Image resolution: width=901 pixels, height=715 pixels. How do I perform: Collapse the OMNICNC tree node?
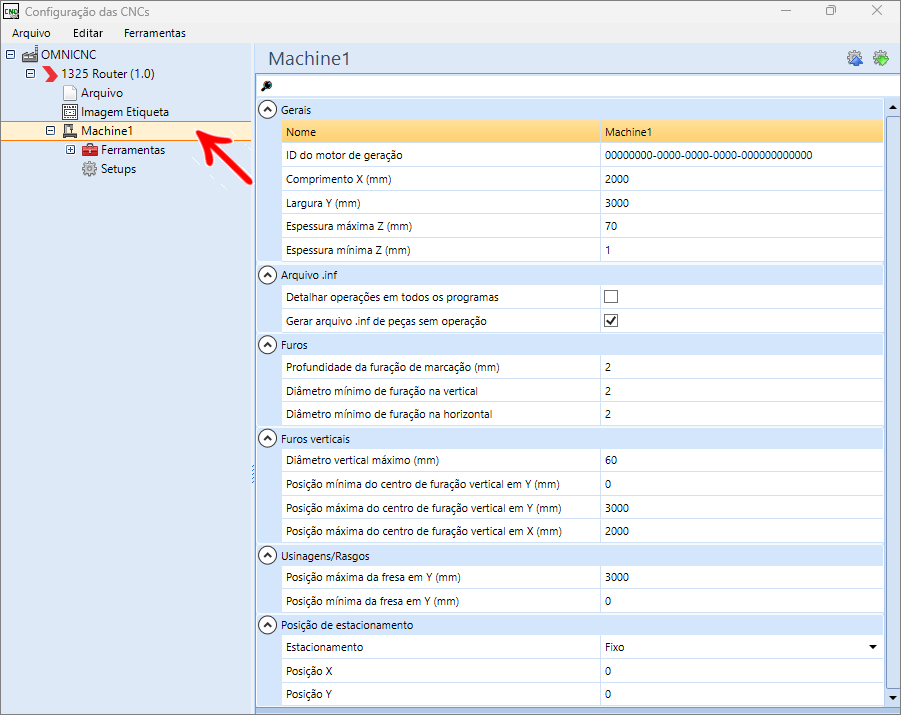pos(10,55)
